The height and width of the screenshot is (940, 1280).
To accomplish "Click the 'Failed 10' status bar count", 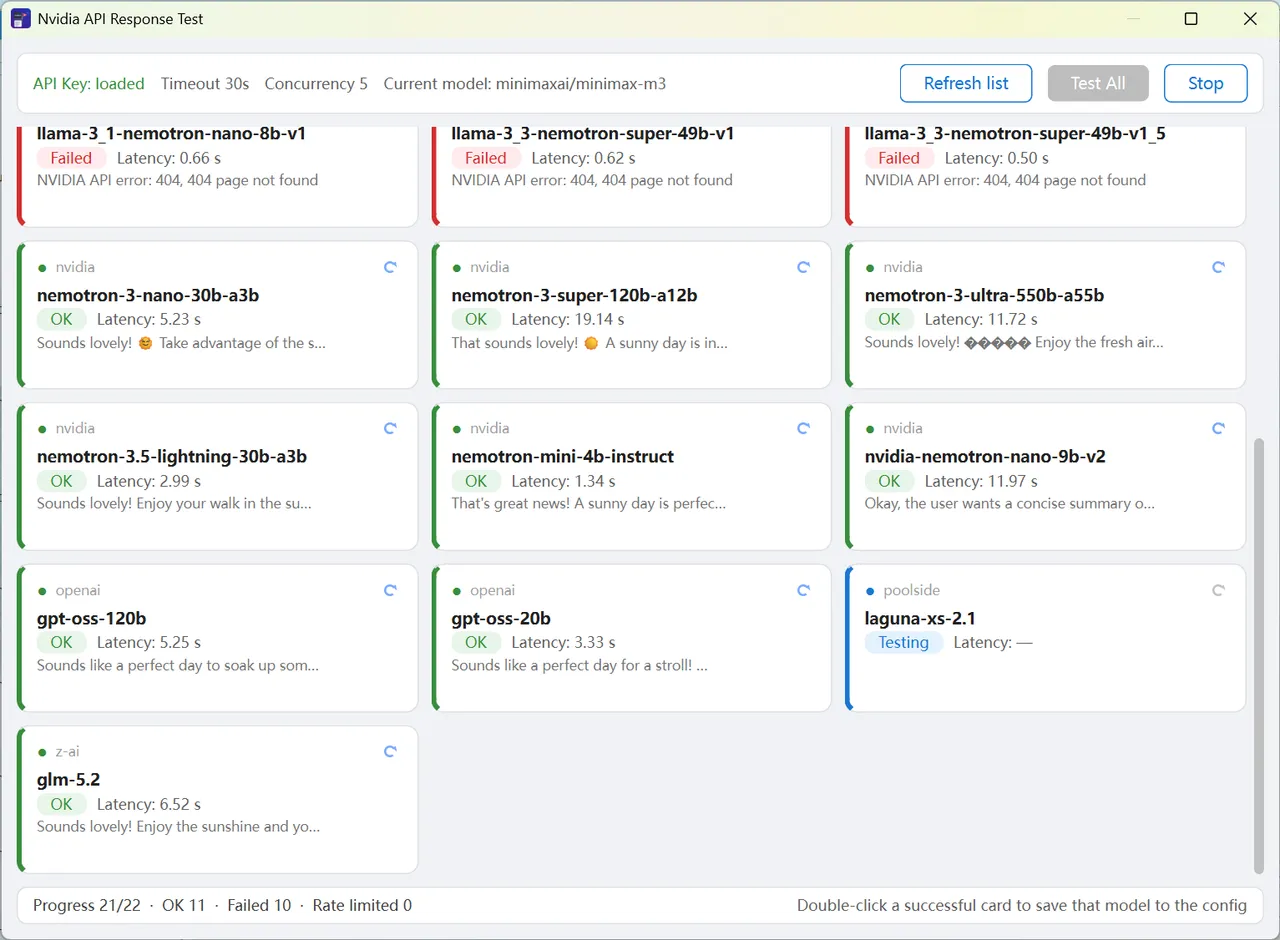I will (x=259, y=905).
